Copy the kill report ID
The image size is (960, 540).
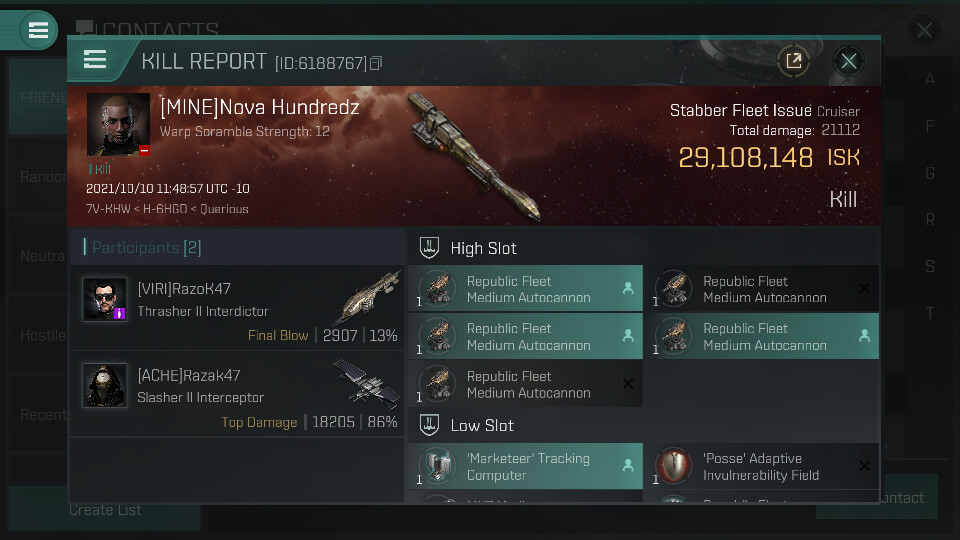(x=376, y=63)
